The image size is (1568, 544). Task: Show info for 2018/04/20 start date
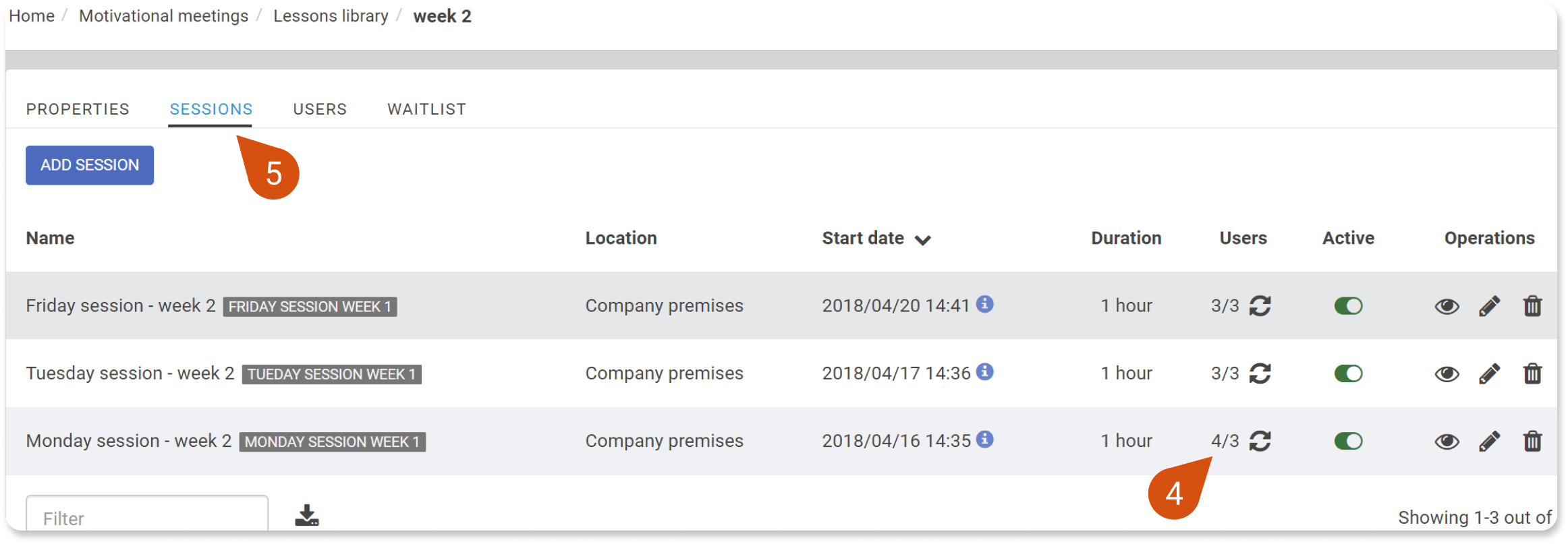click(x=985, y=304)
